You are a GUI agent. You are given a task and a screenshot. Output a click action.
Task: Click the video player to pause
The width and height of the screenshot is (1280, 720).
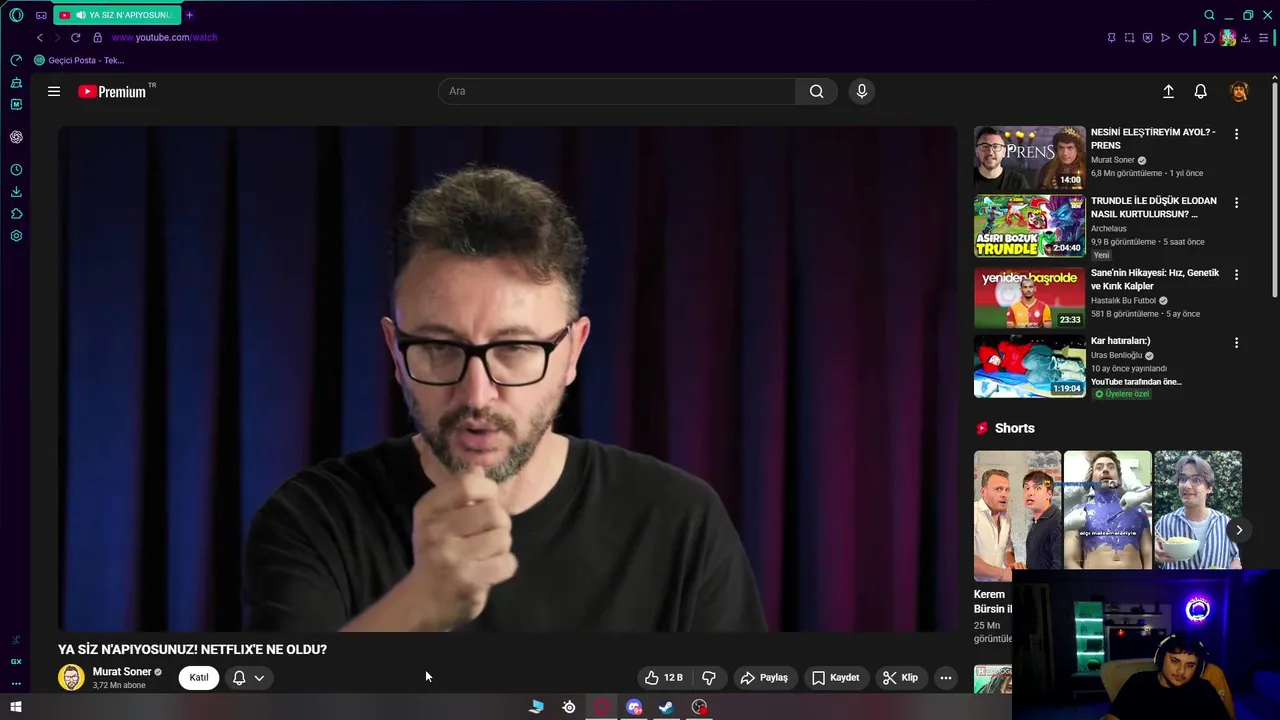point(507,379)
